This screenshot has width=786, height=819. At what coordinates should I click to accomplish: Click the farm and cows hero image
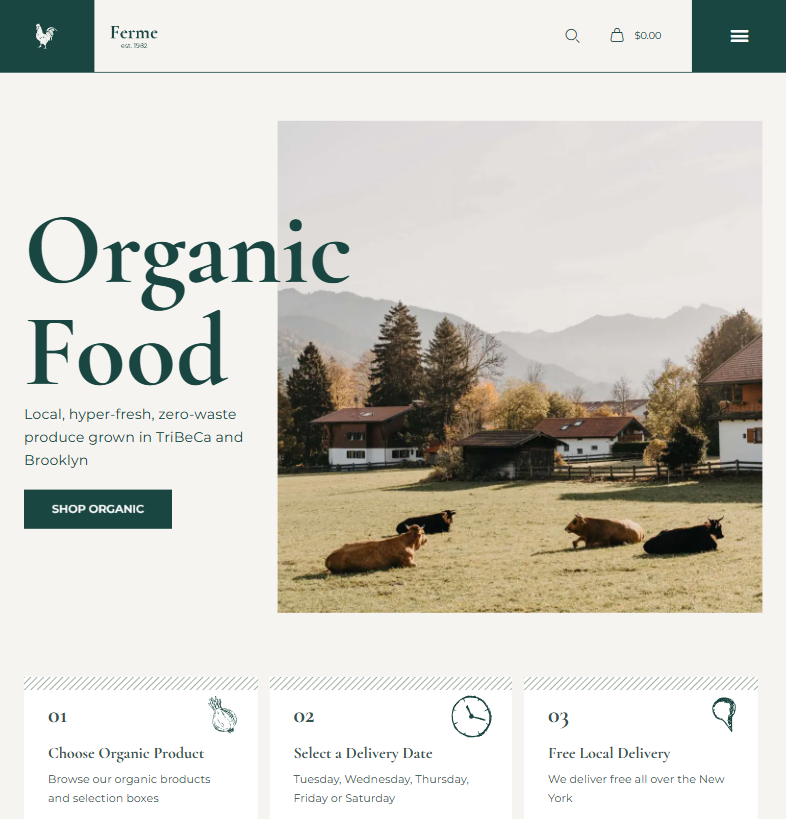tap(520, 367)
